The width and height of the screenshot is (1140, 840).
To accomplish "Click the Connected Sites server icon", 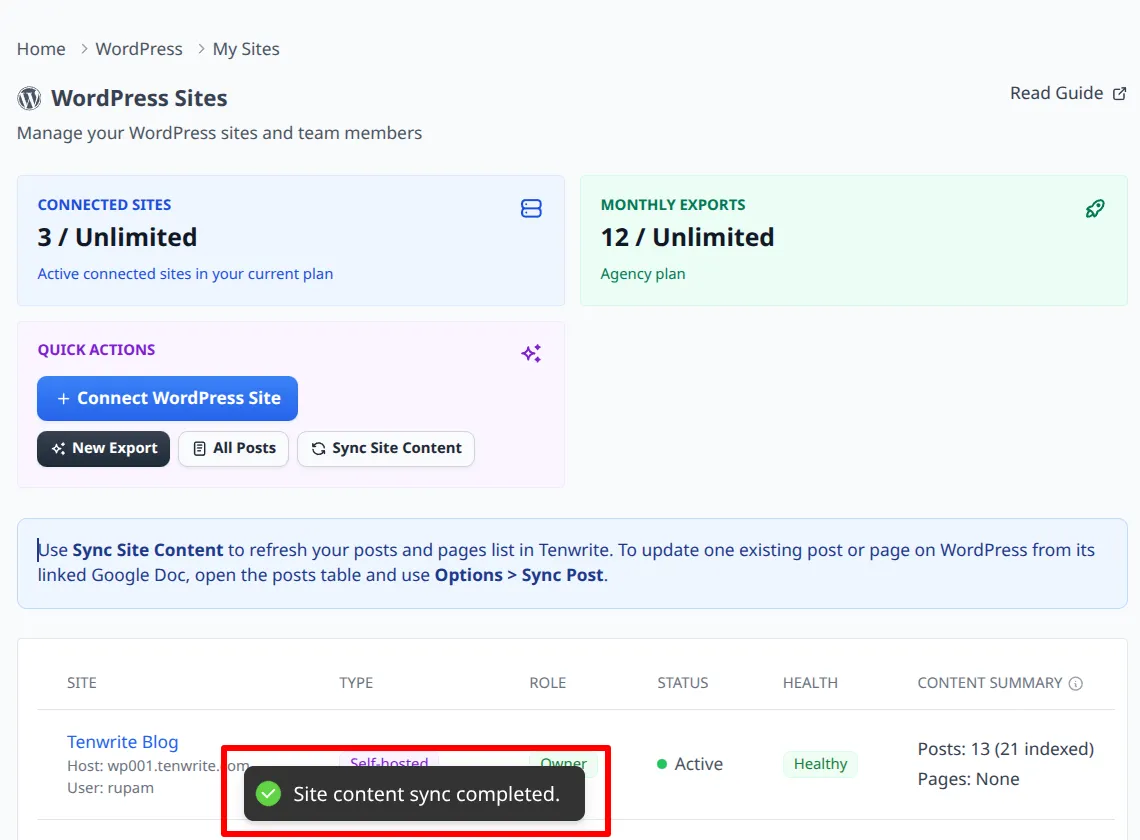I will [531, 209].
